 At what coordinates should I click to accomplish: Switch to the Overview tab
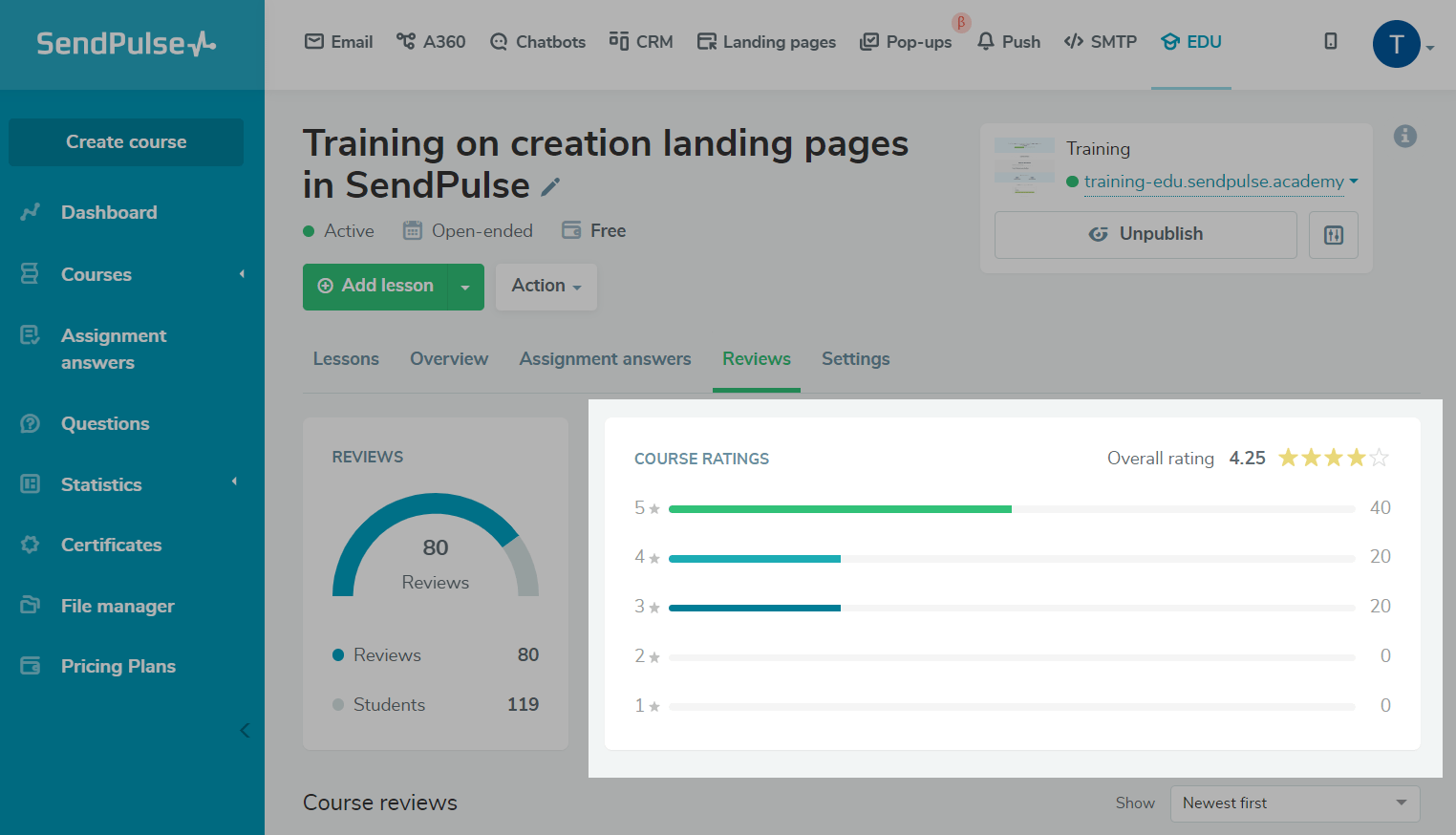click(x=449, y=359)
